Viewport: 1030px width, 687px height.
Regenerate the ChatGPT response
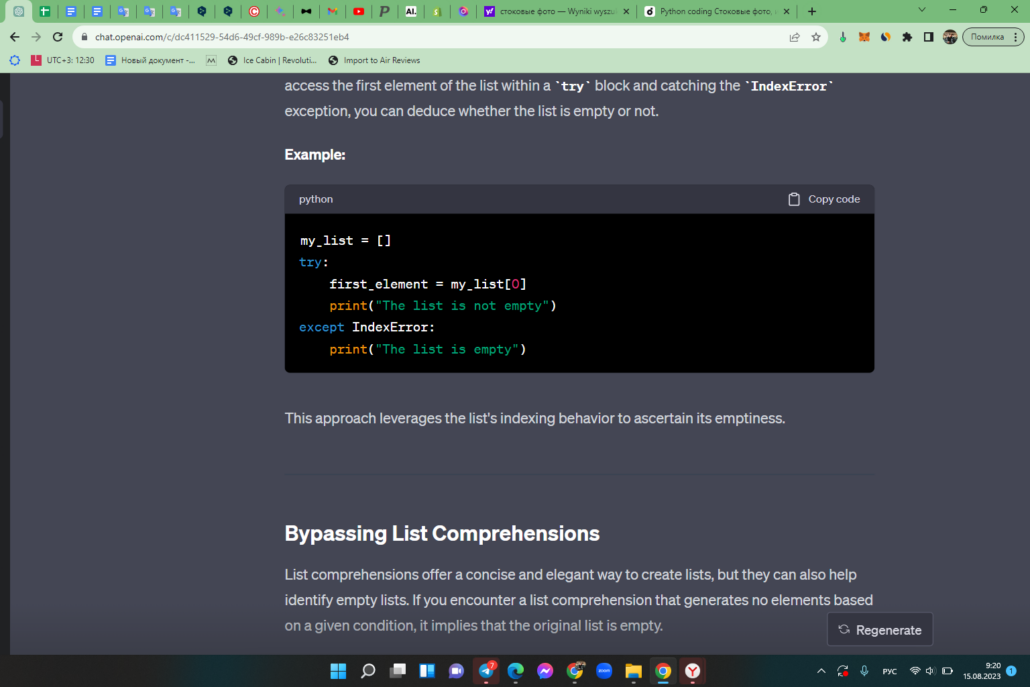880,630
